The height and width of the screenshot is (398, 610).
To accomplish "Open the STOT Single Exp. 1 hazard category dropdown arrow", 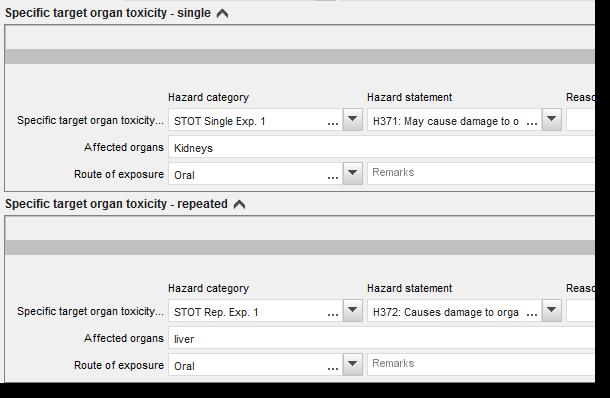I will pos(352,119).
